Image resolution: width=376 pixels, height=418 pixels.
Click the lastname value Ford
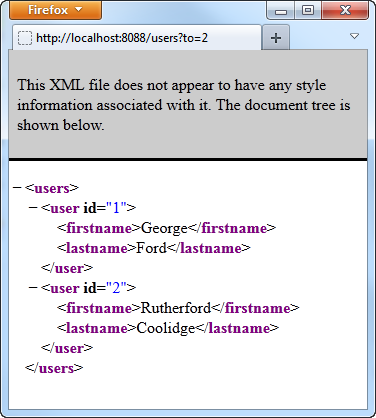pyautogui.click(x=151, y=248)
